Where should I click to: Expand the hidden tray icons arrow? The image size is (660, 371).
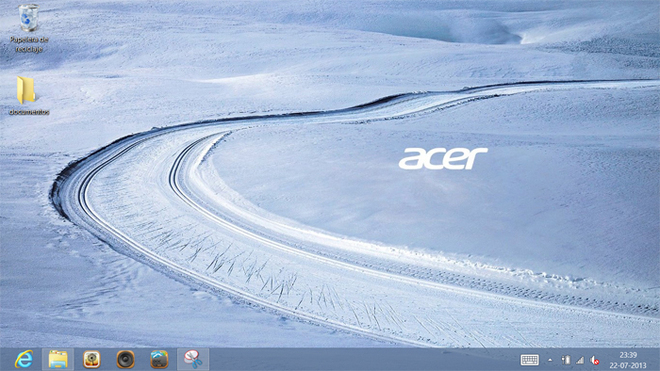pyautogui.click(x=550, y=360)
